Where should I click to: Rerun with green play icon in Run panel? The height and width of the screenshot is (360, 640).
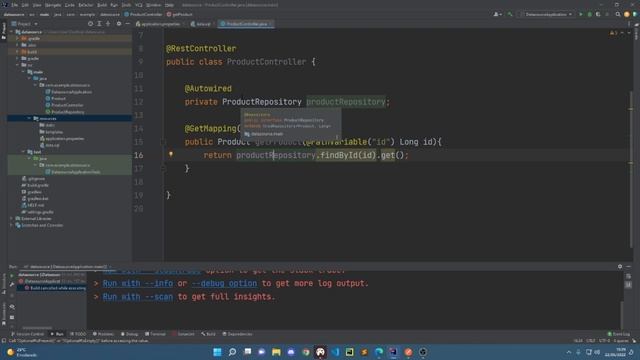pos(12,275)
